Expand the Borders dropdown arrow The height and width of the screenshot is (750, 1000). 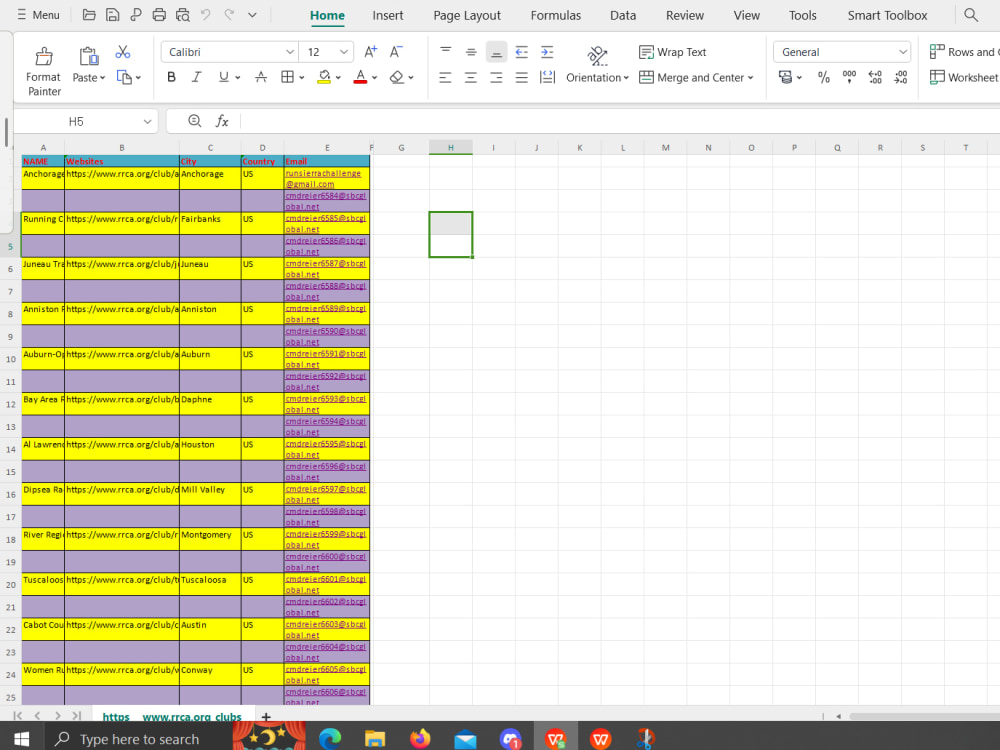tap(302, 78)
